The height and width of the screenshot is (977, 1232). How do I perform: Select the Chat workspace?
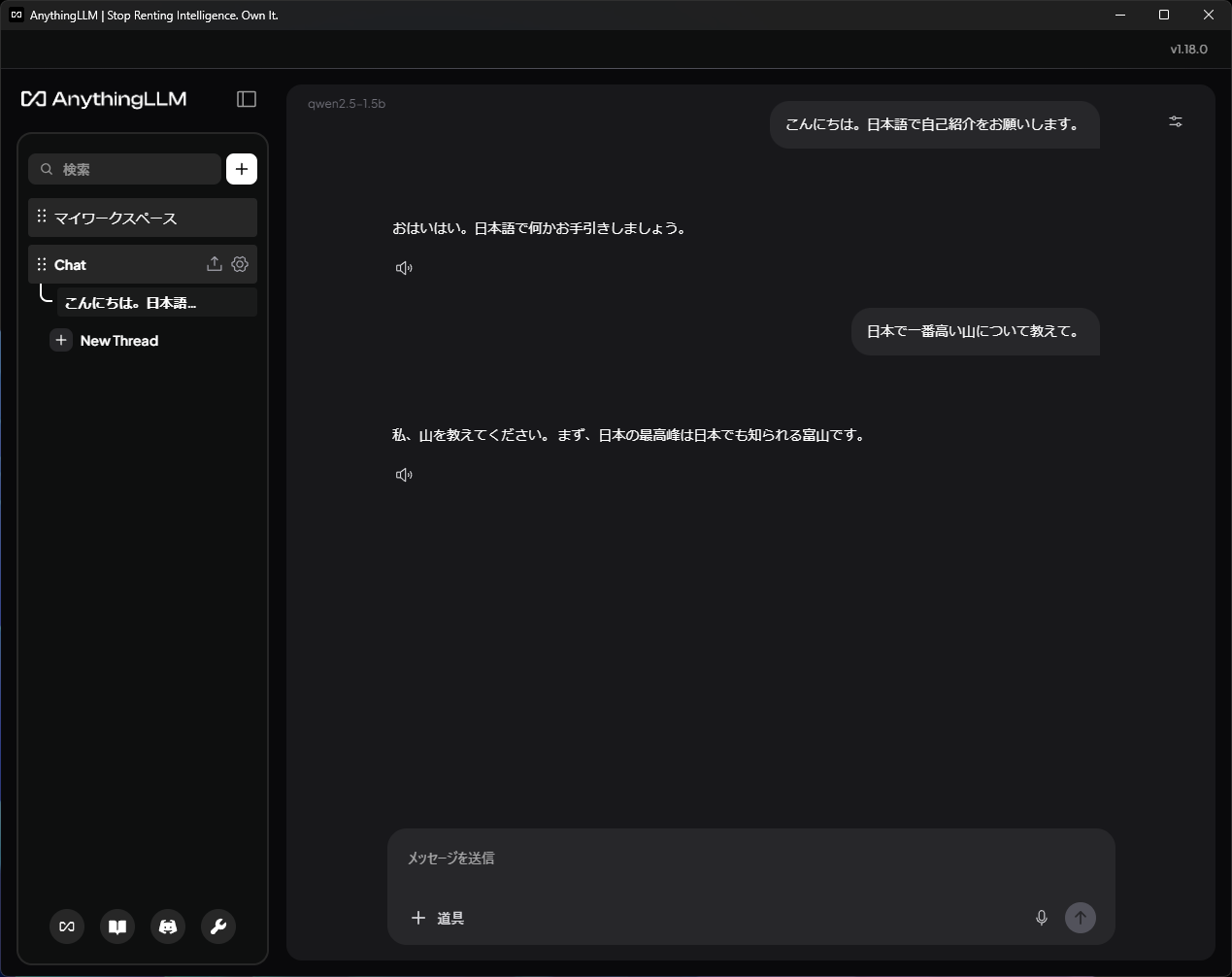[x=143, y=264]
